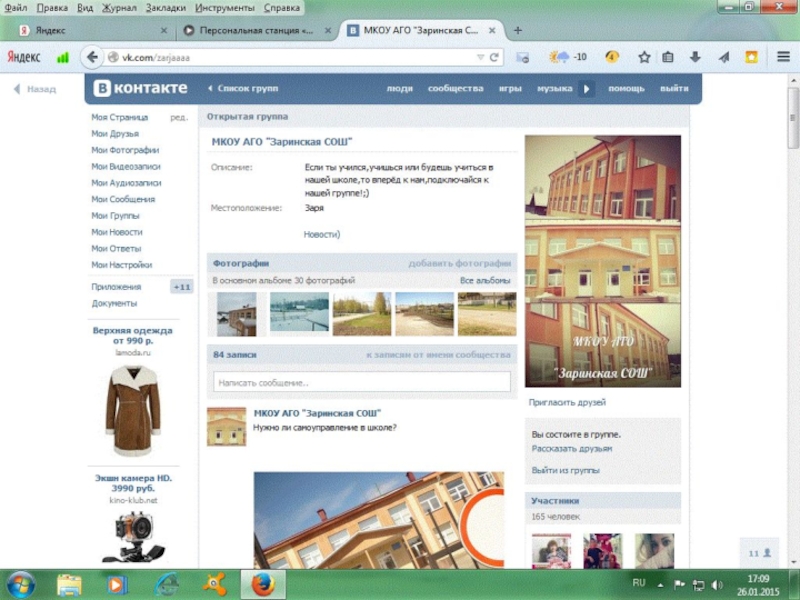Close the Яндекс tab
This screenshot has height=600, width=800.
[164, 31]
